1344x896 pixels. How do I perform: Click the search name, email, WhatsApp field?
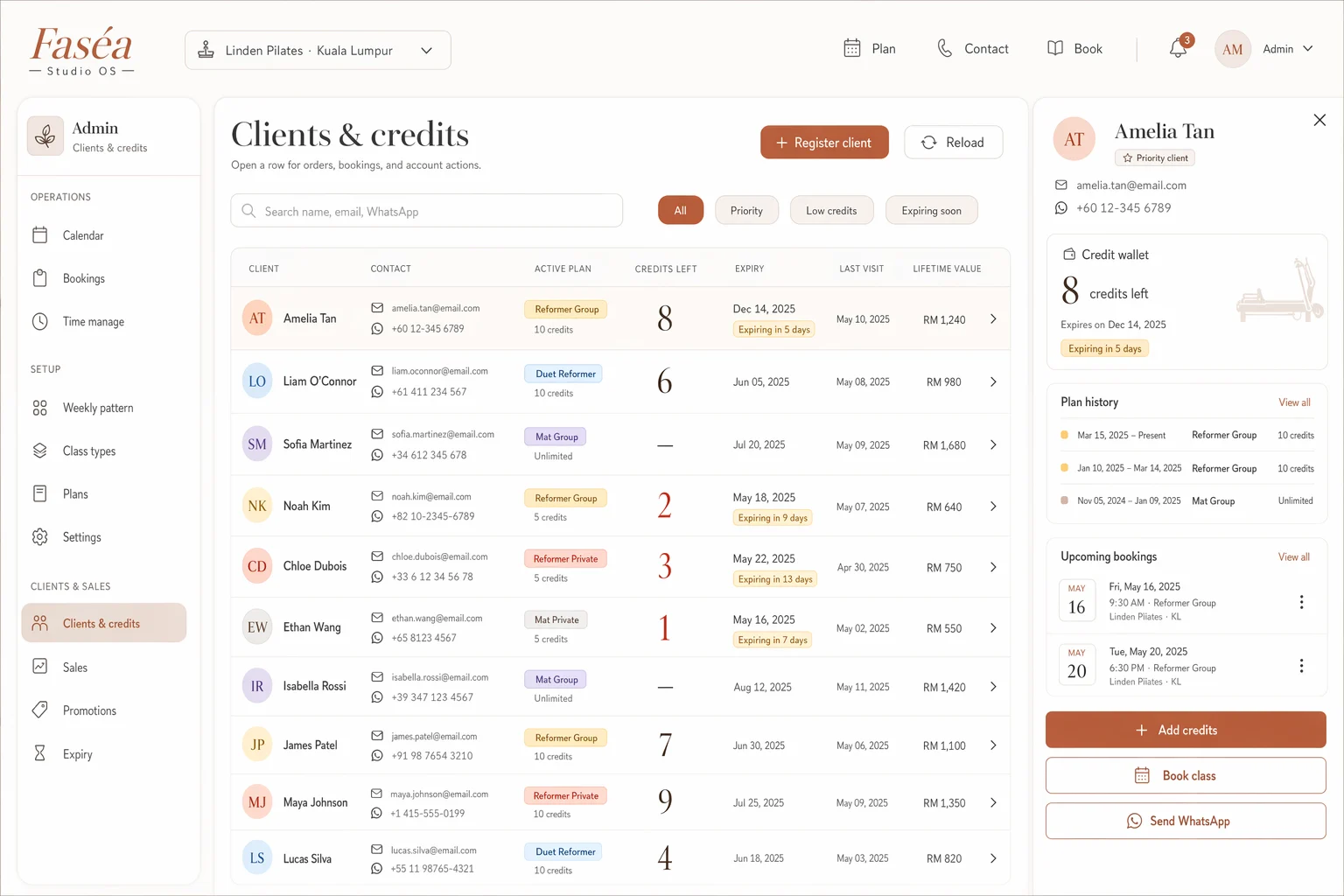click(427, 211)
